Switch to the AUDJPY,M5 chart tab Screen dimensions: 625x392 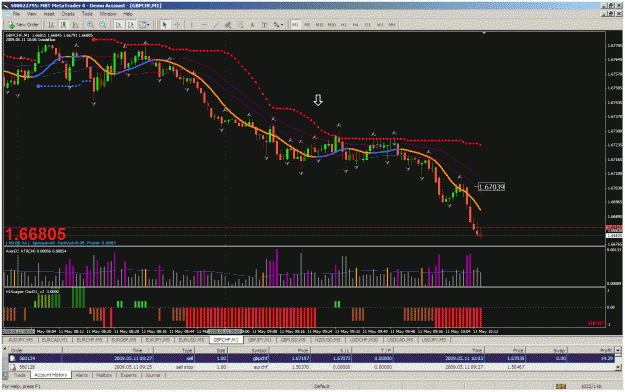pos(20,340)
